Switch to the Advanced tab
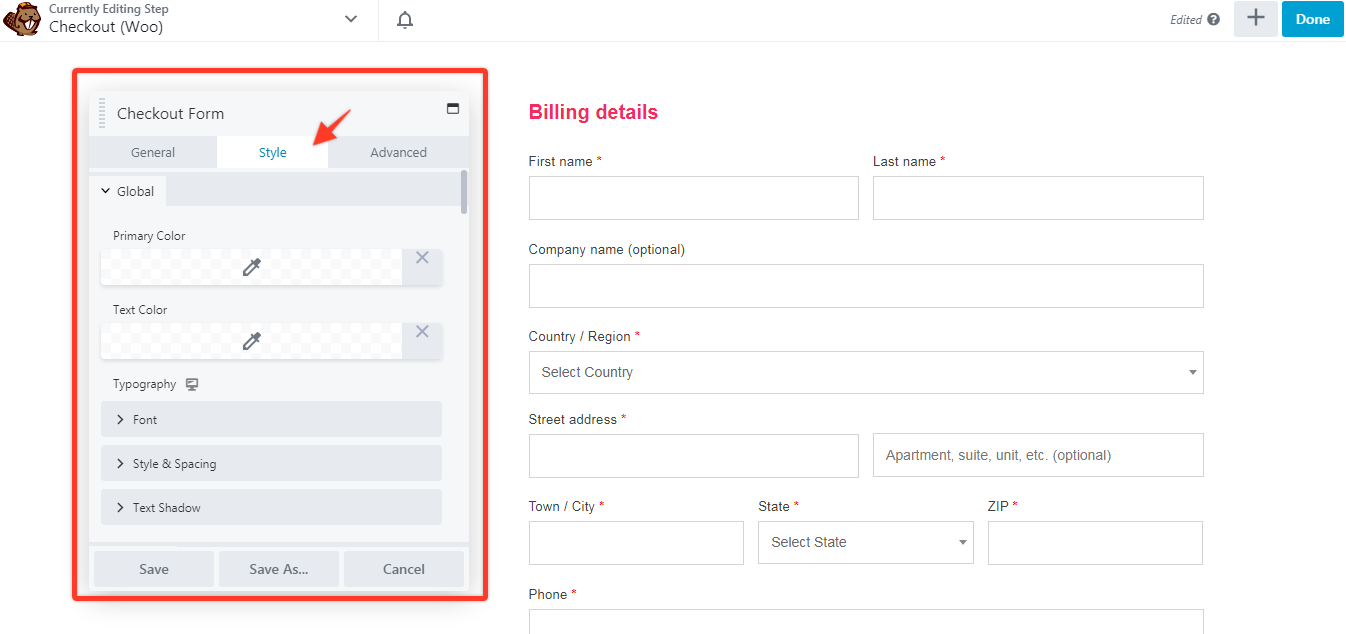This screenshot has height=634, width=1346. [398, 153]
